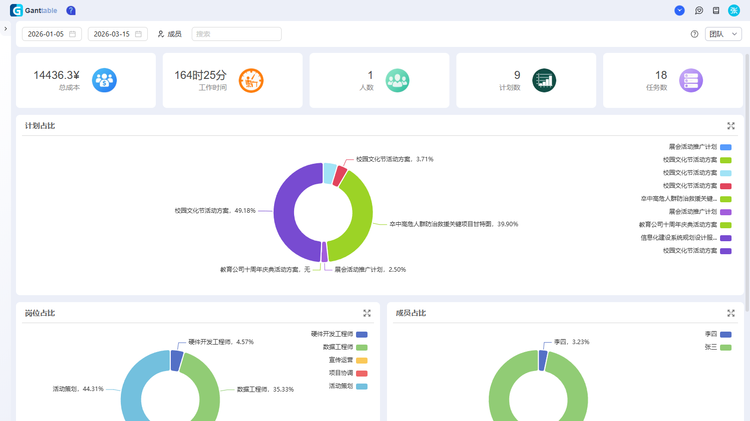Viewport: 750px width, 421px height.
Task: Click the 计划数 value 9
Action: coord(517,75)
